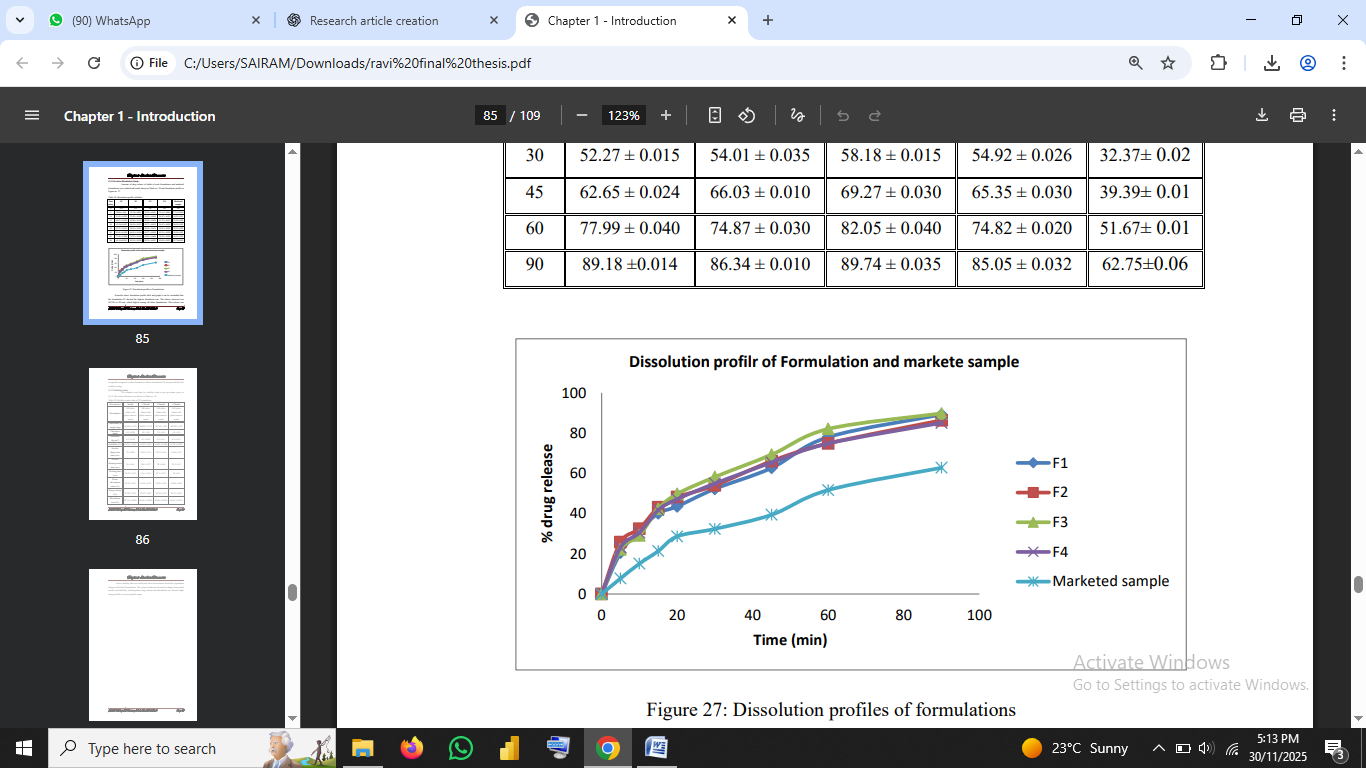
Task: Toggle the PDF sidebar menu icon
Action: [x=32, y=115]
